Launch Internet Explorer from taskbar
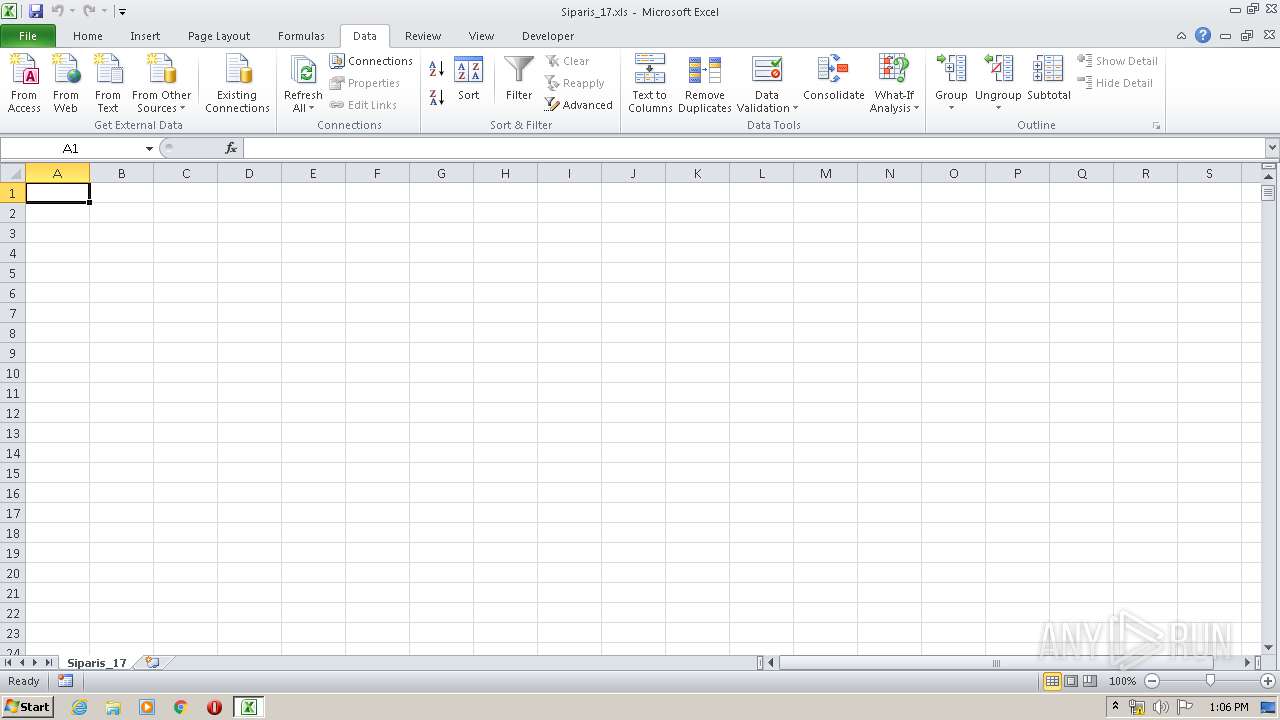The image size is (1280, 720). 79,707
